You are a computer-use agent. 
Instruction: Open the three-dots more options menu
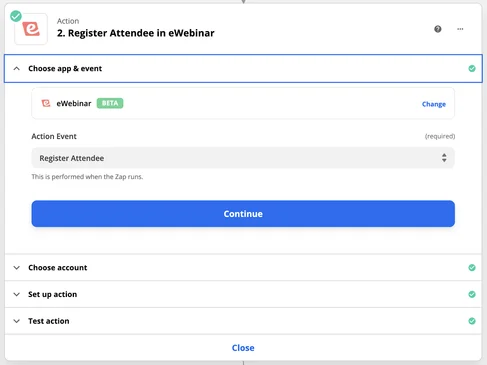tap(460, 29)
